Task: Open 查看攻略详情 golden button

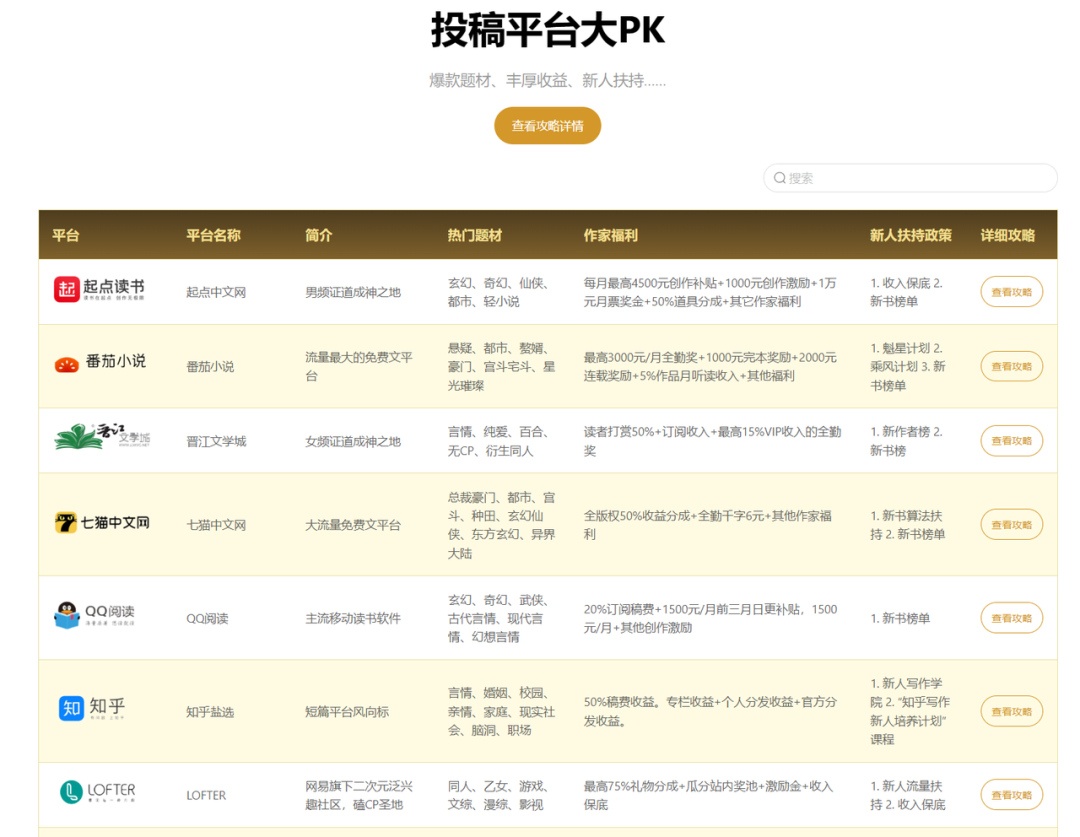Action: (548, 125)
